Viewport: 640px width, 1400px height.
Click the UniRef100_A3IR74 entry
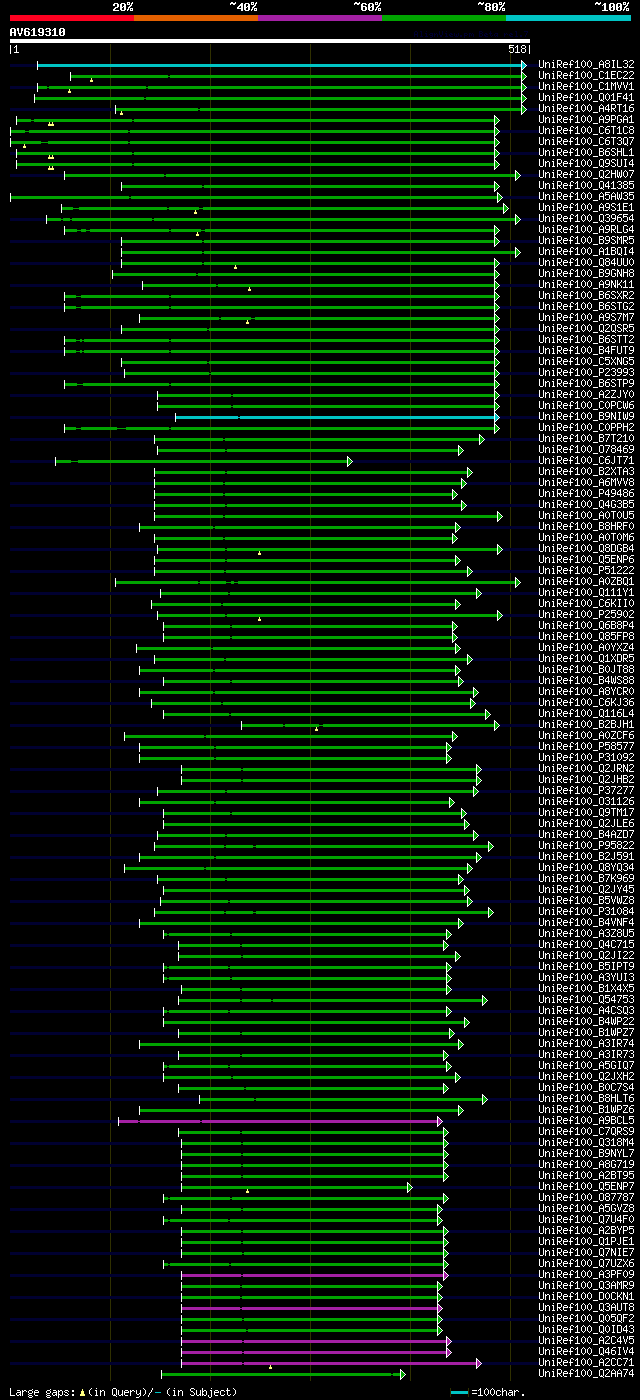586,1044
